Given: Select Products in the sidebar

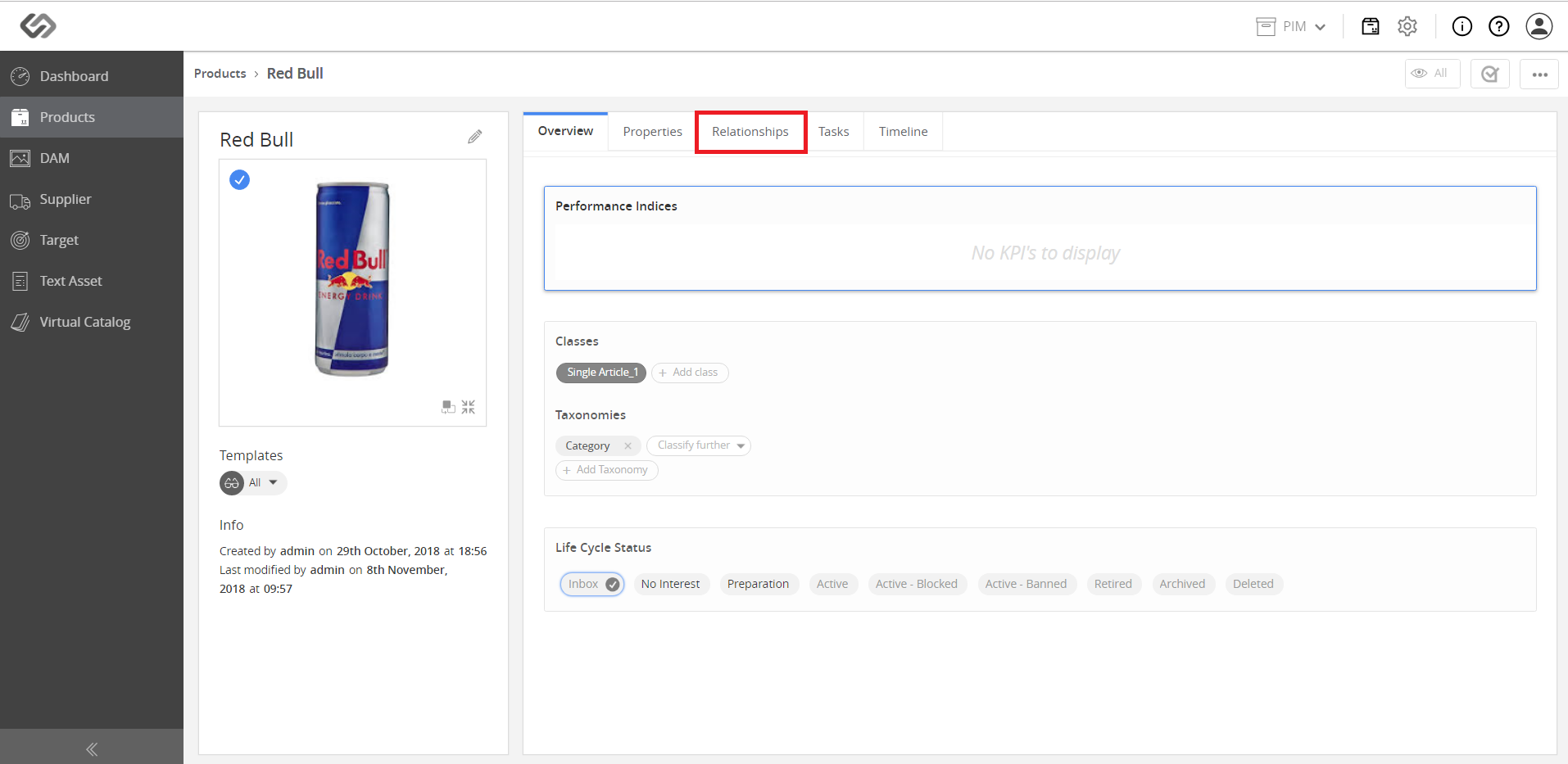Looking at the screenshot, I should 92,117.
